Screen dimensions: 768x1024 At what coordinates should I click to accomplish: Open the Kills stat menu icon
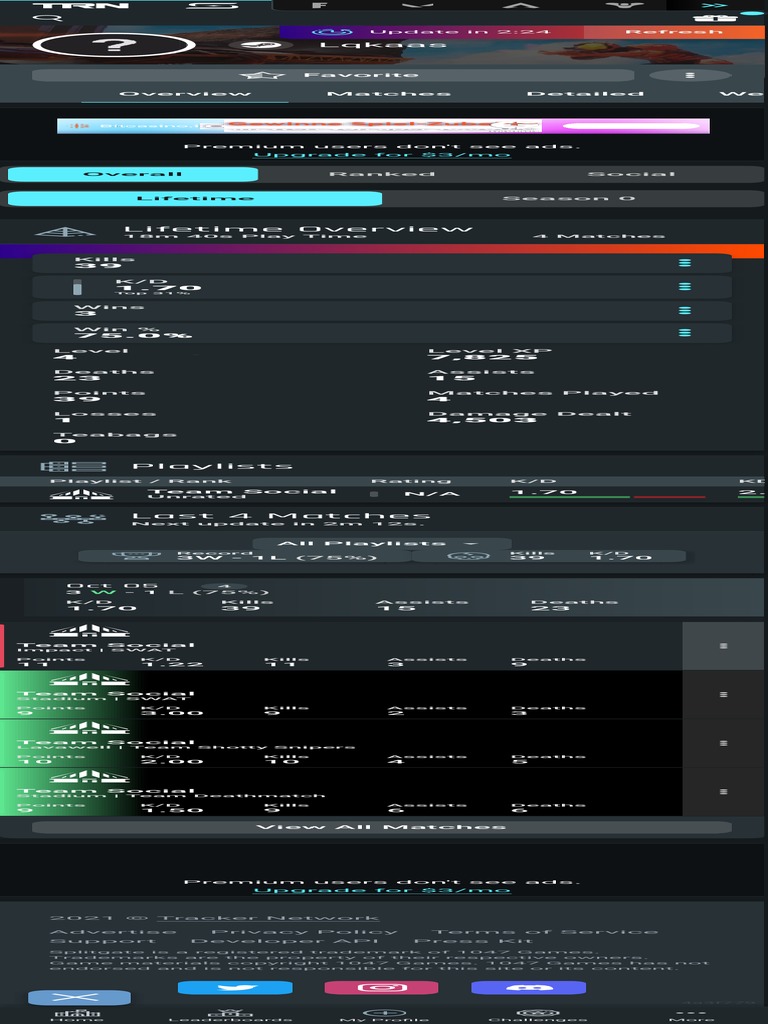685,263
